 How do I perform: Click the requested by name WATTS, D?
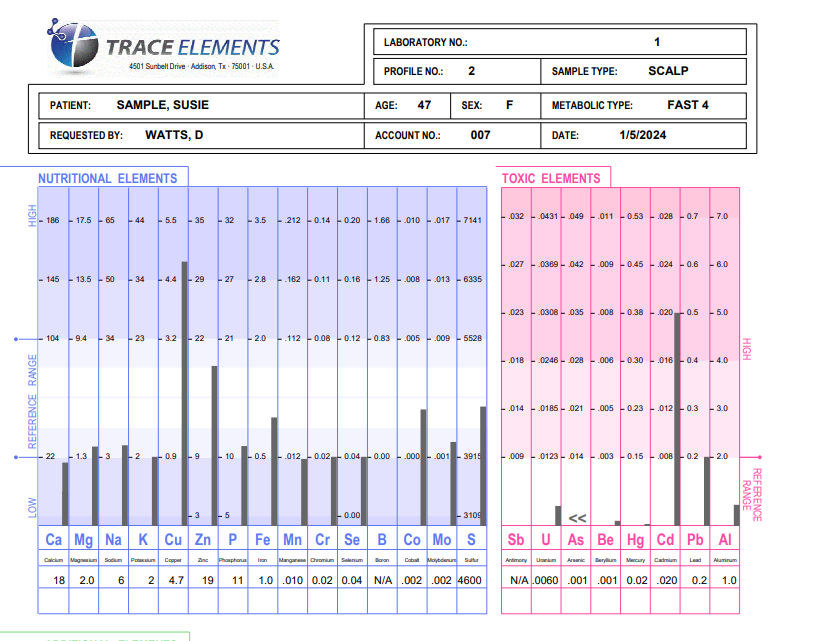point(174,135)
